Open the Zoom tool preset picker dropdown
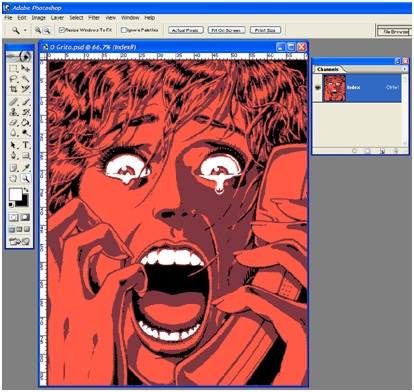 click(x=25, y=30)
